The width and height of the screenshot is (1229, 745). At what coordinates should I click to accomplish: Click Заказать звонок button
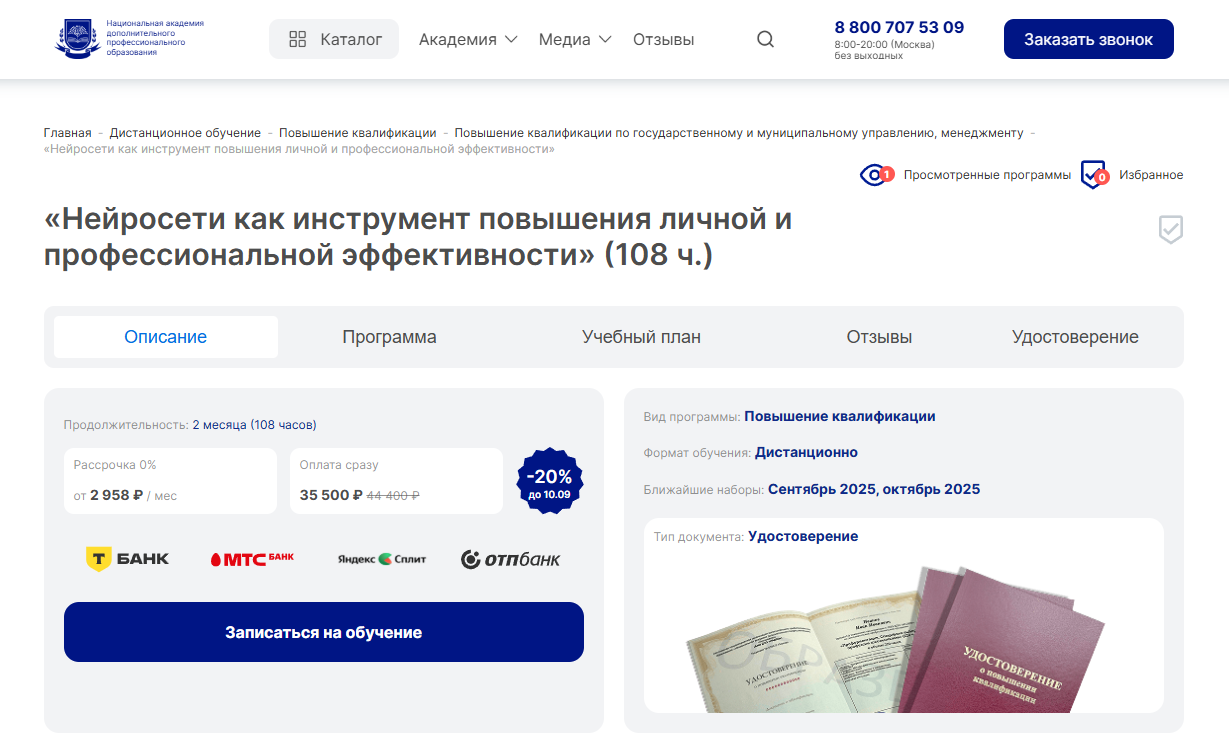click(1088, 40)
